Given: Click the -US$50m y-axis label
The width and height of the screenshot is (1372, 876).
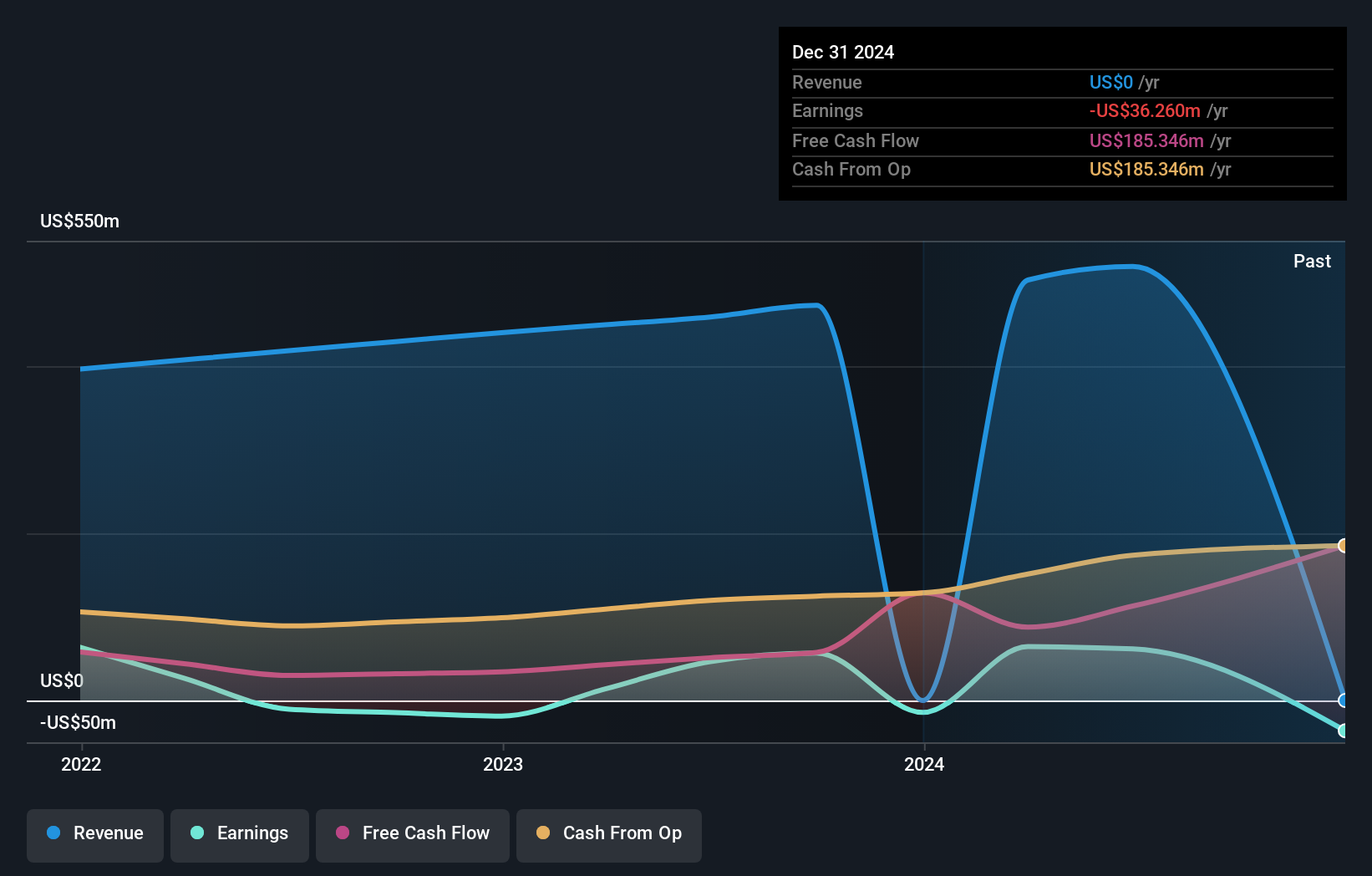Looking at the screenshot, I should [x=79, y=722].
